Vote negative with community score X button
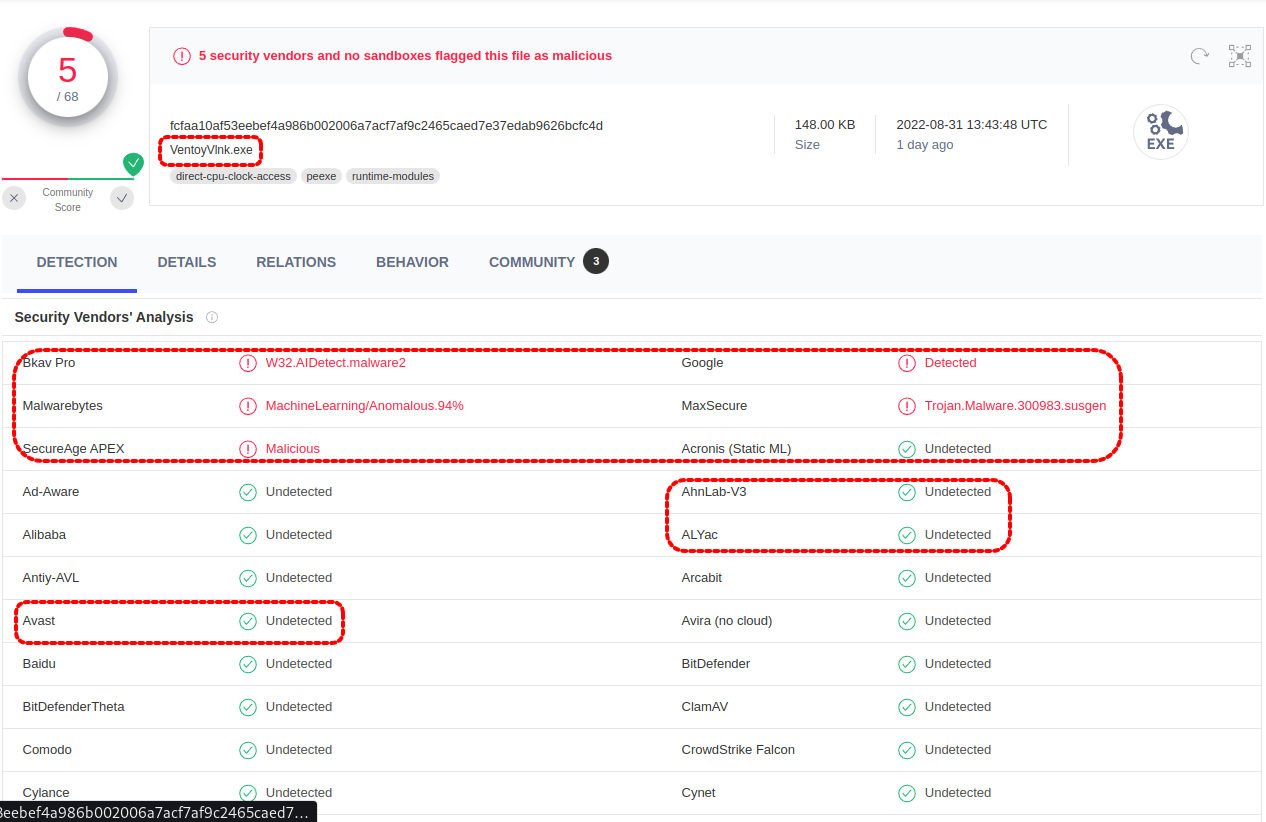The width and height of the screenshot is (1266, 822). pyautogui.click(x=14, y=198)
